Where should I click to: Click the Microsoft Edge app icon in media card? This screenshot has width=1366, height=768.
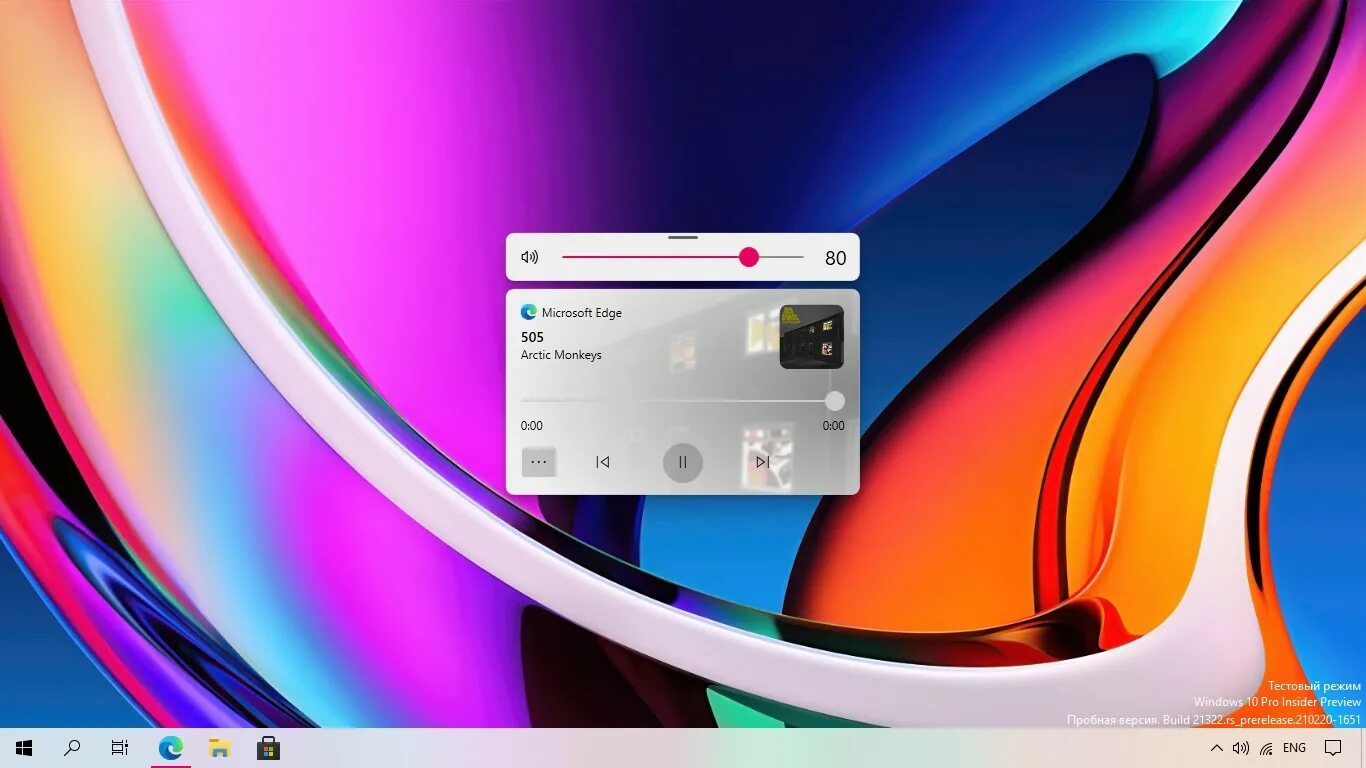pos(529,312)
